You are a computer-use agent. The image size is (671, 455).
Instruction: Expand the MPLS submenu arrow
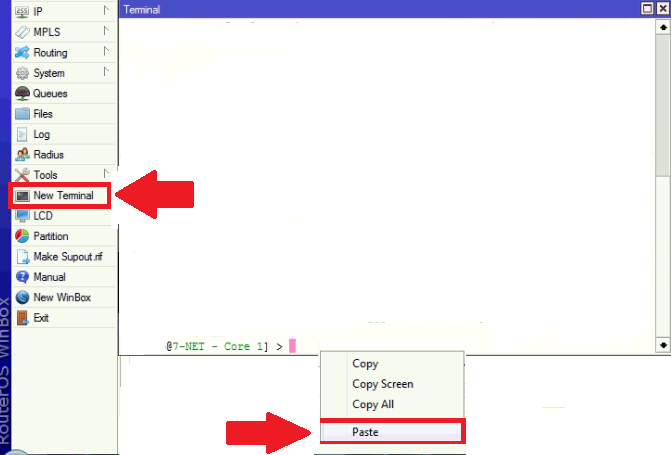pyautogui.click(x=106, y=31)
